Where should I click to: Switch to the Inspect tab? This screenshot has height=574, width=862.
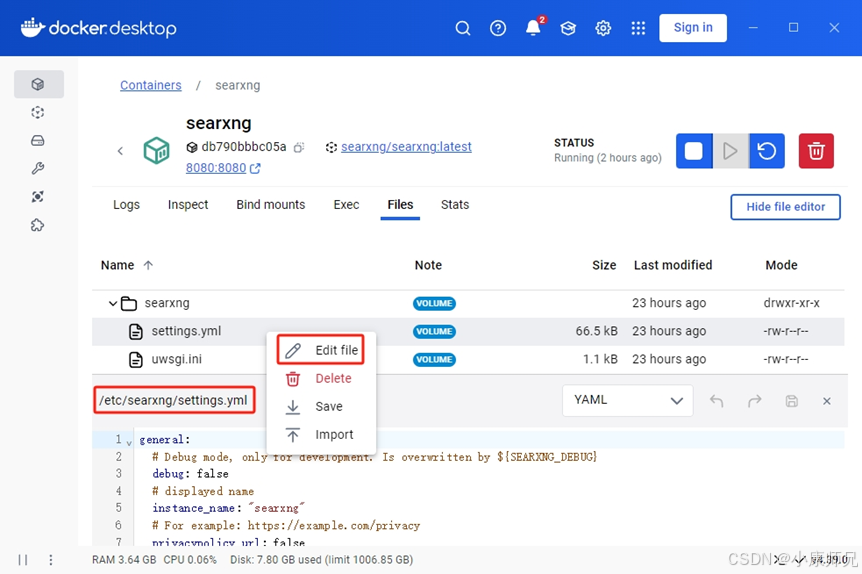[188, 205]
